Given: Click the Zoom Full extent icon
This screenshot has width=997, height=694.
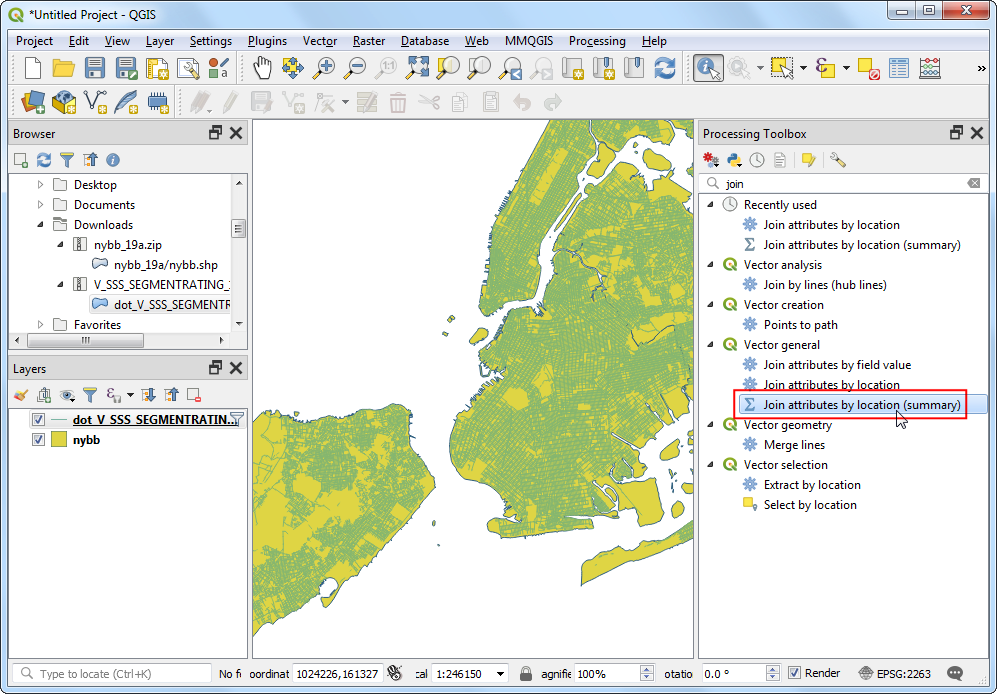Looking at the screenshot, I should point(417,68).
